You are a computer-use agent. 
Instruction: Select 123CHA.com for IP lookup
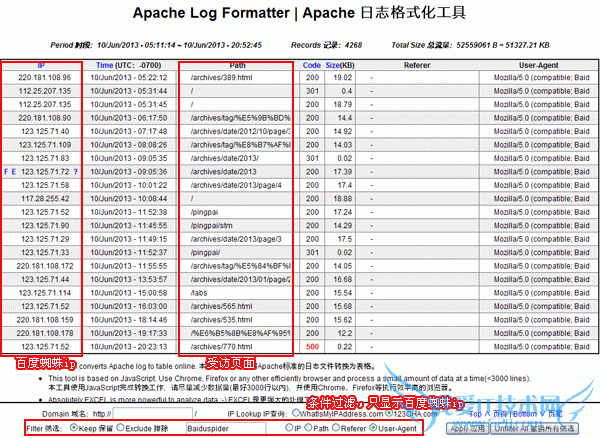389,413
